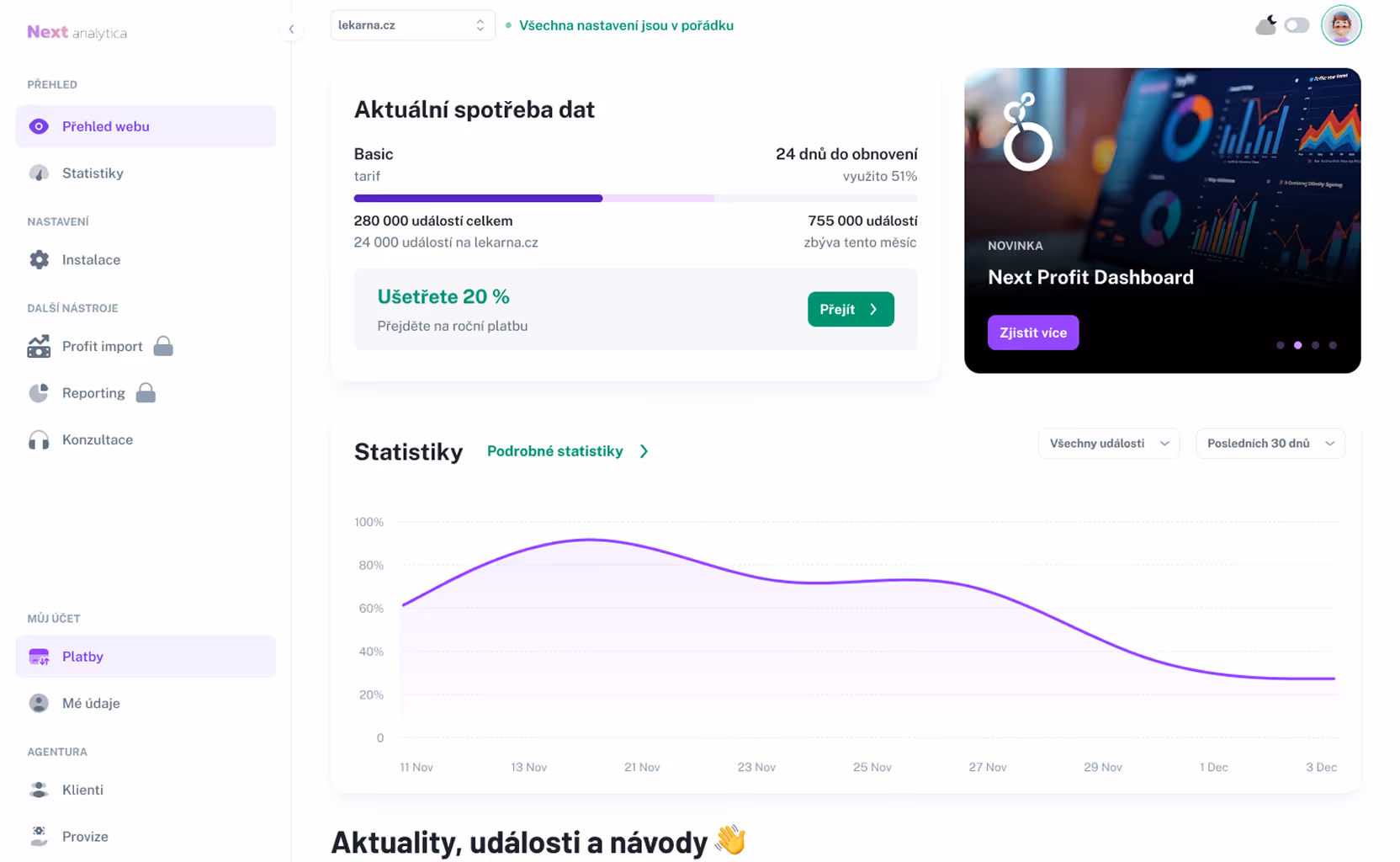This screenshot has height=862, width=1400.
Task: Open the Posledních 30 dnů period dropdown
Action: (x=1270, y=444)
